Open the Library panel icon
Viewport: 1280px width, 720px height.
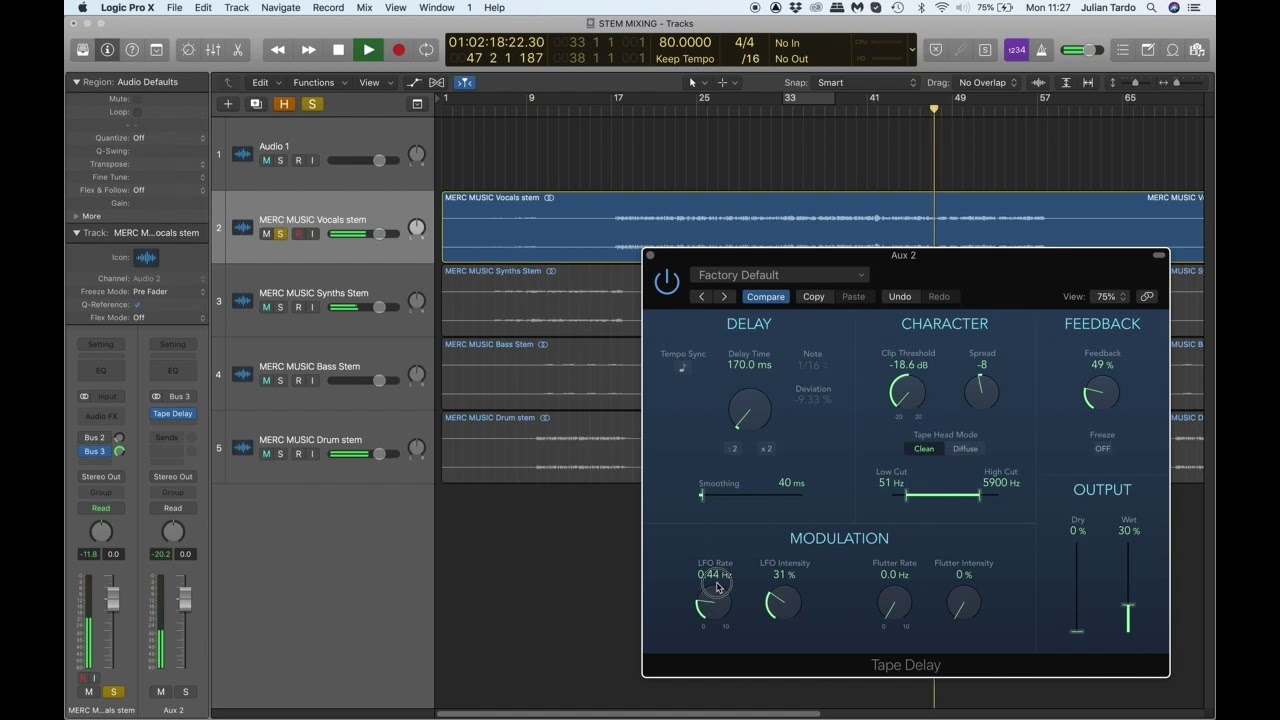[83, 50]
